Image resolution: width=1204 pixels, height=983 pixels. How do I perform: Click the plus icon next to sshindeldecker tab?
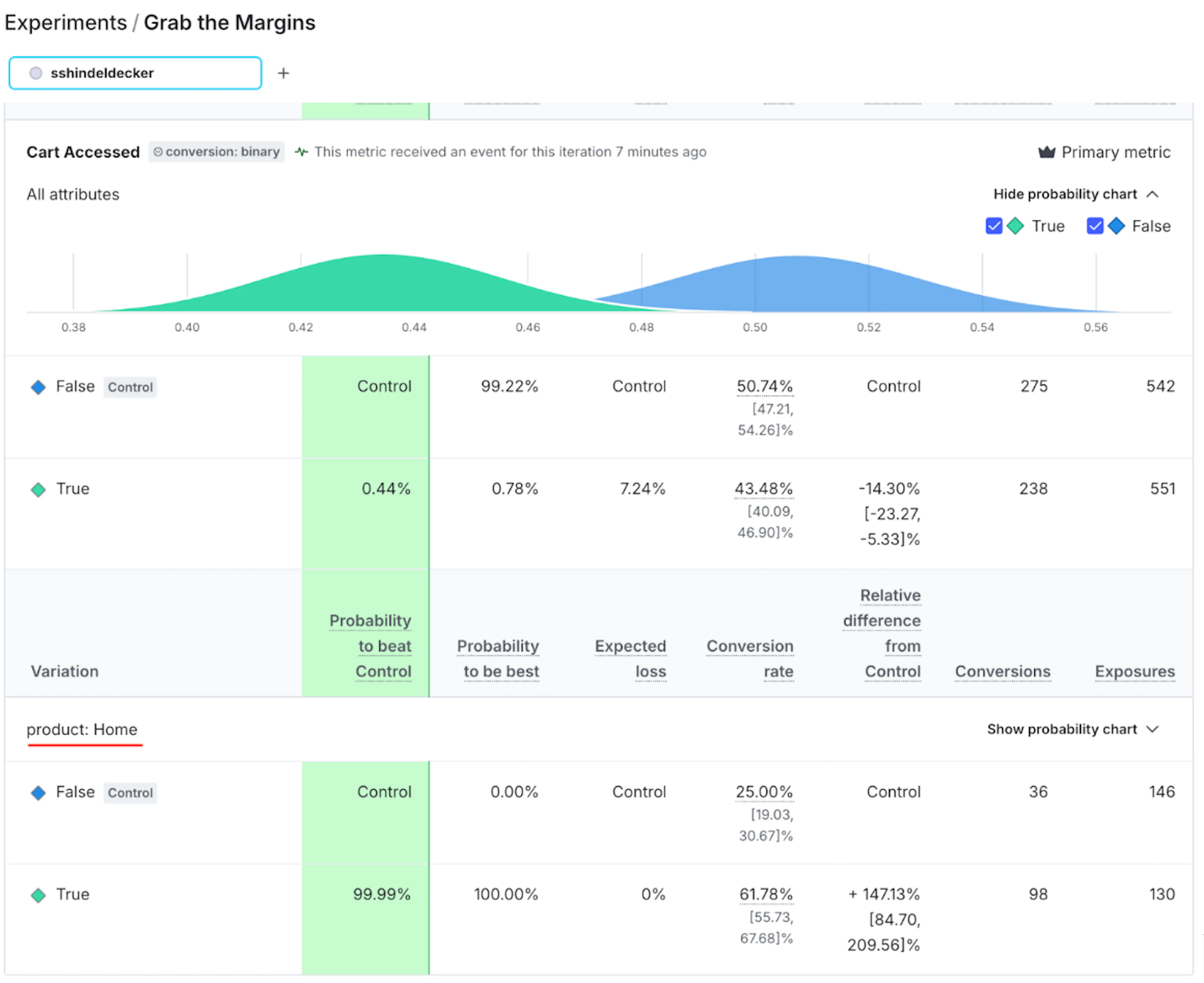pos(283,73)
